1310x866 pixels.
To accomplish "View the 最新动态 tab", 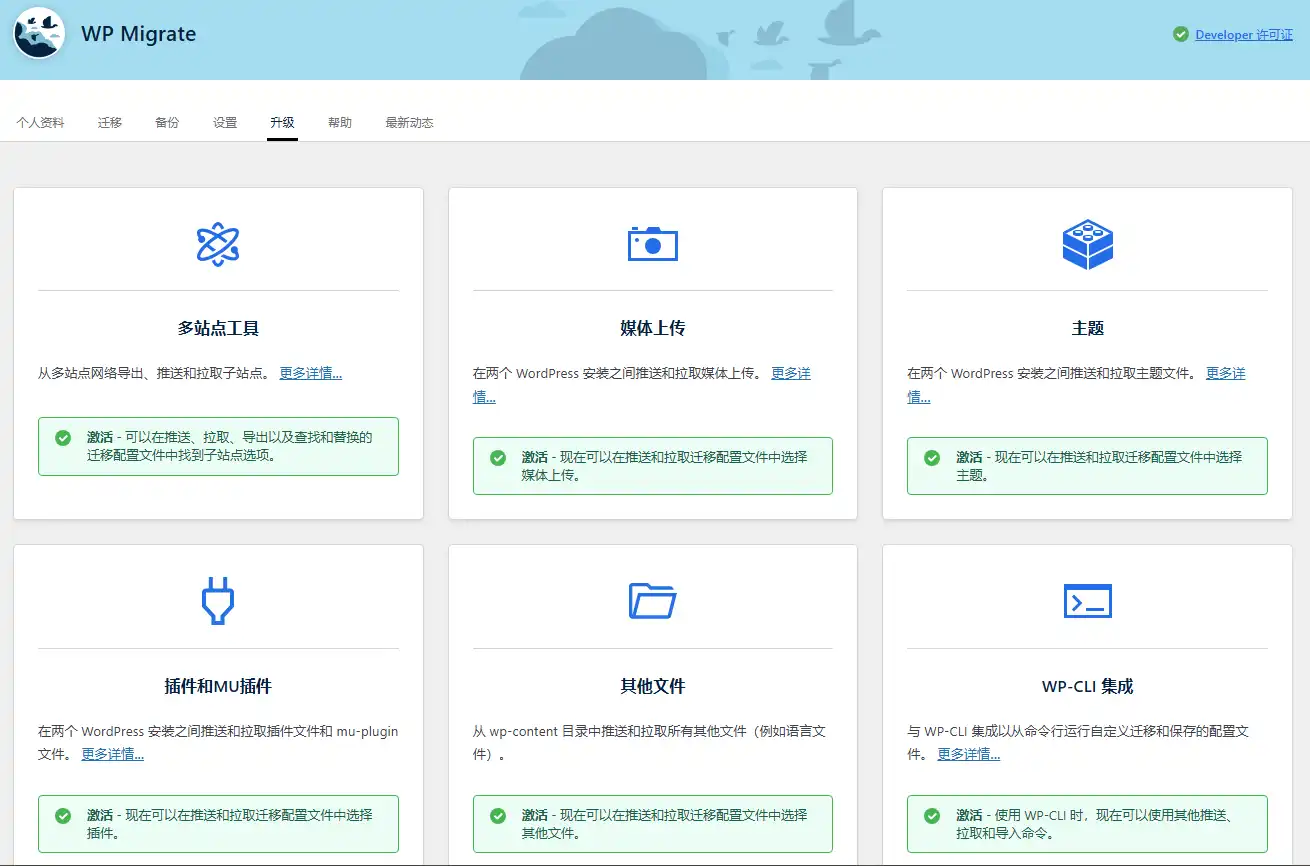I will click(408, 122).
